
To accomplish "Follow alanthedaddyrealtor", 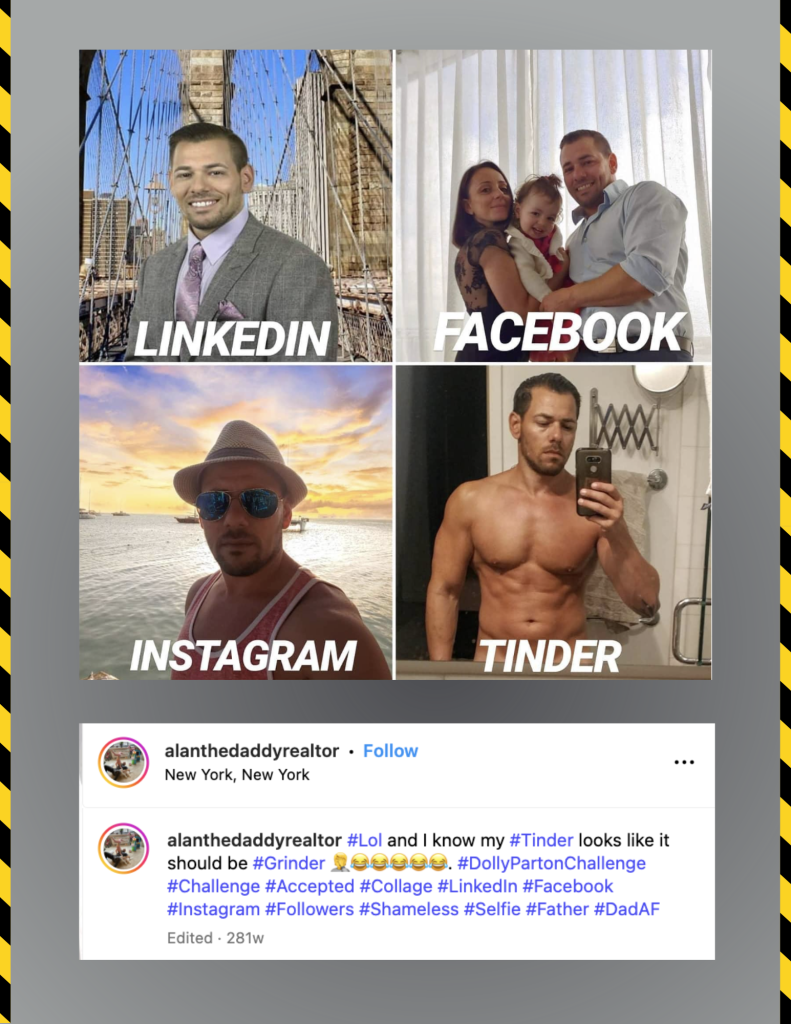I will tap(390, 751).
